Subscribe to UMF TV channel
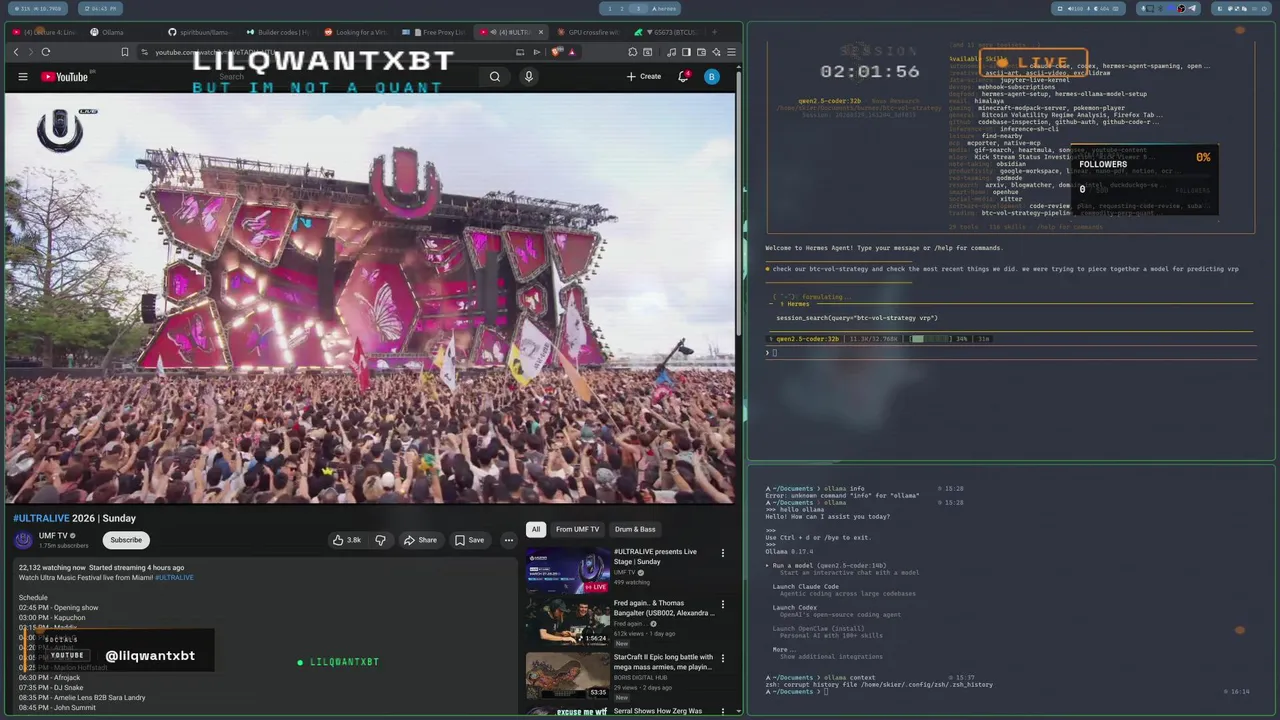The height and width of the screenshot is (720, 1280). pyautogui.click(x=126, y=540)
